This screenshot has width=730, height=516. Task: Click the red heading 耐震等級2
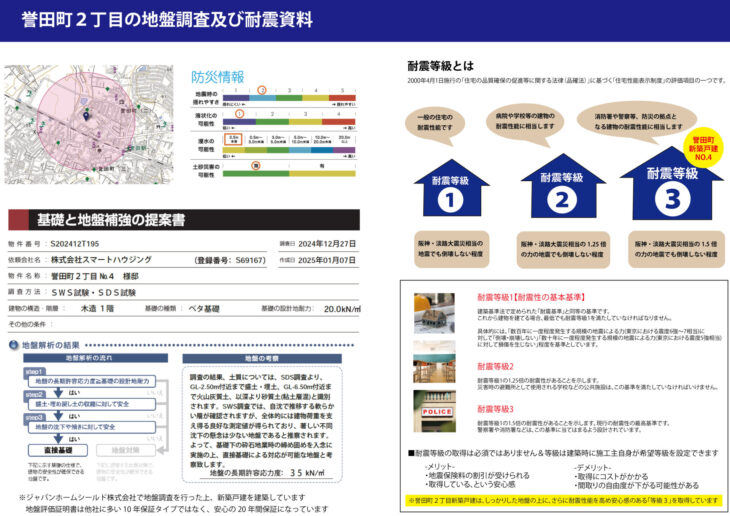click(495, 366)
